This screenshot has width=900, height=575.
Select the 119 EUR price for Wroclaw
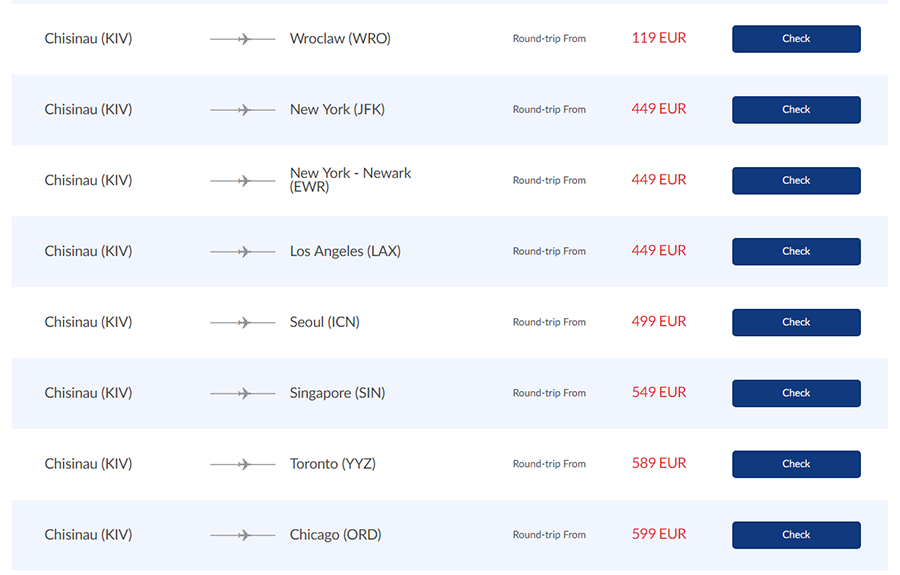pos(659,38)
